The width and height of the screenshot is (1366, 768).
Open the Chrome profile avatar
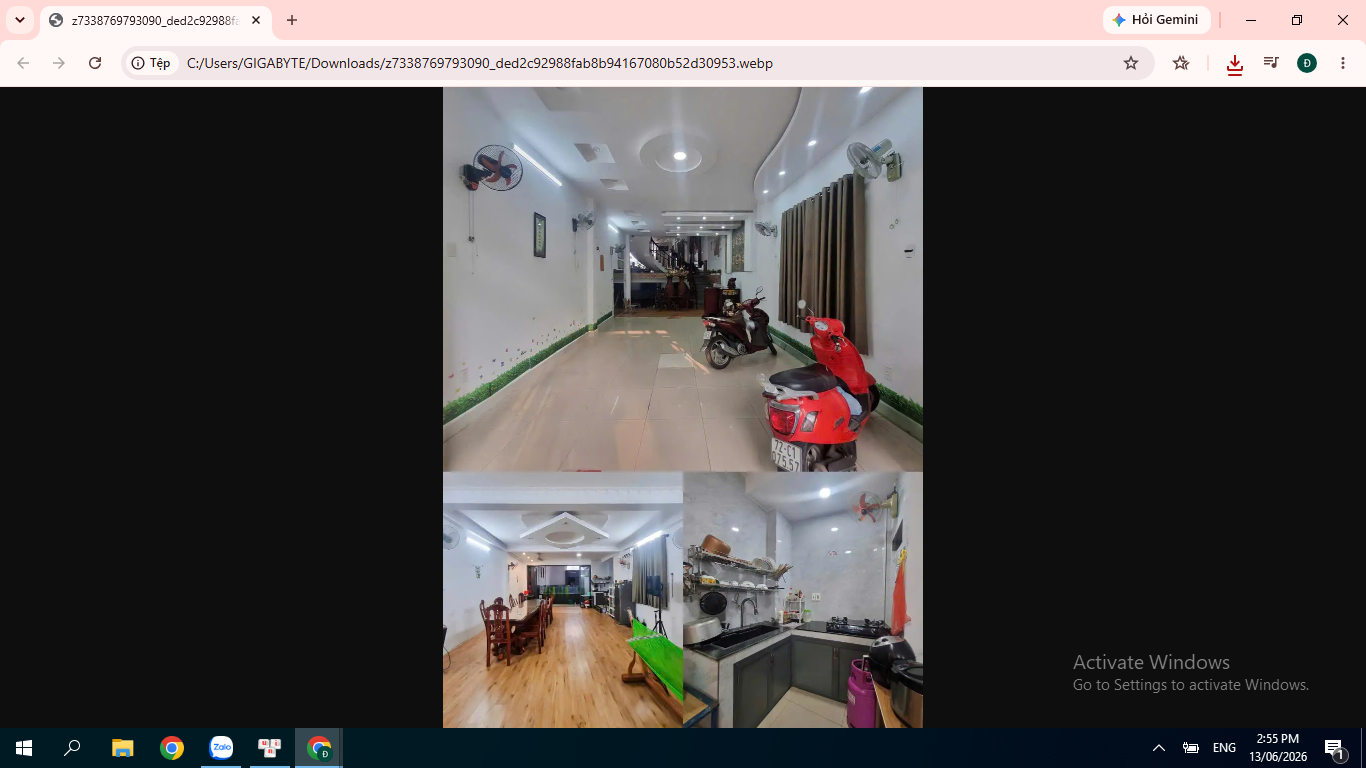[x=1307, y=63]
